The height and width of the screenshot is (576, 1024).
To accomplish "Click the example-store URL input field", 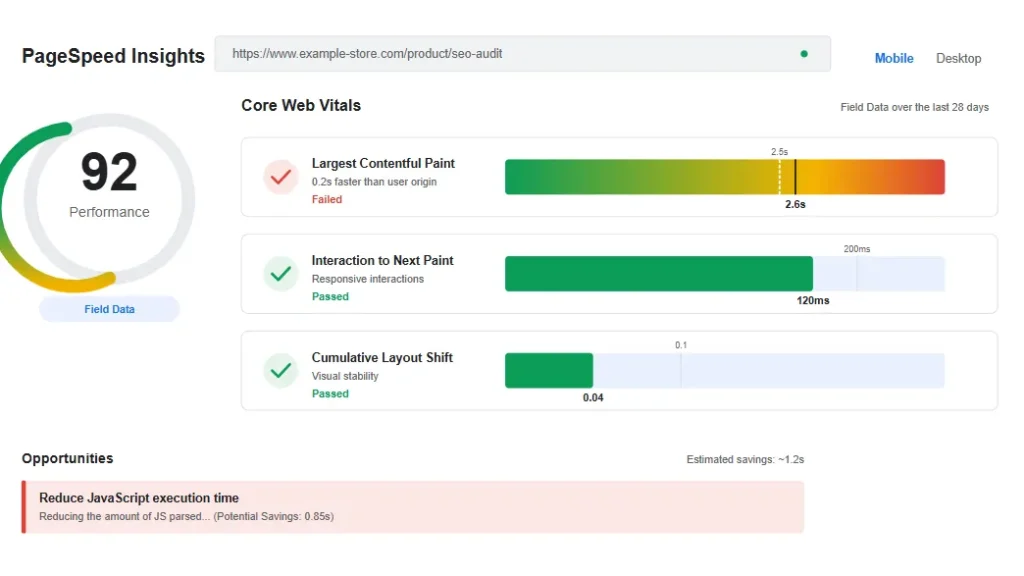I will point(522,54).
